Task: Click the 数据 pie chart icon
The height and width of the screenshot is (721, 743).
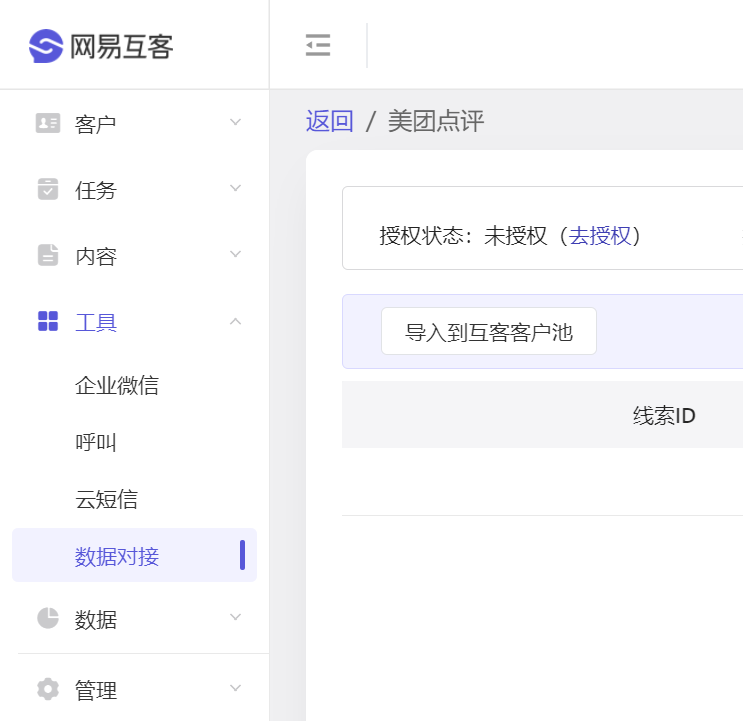Action: tap(48, 618)
